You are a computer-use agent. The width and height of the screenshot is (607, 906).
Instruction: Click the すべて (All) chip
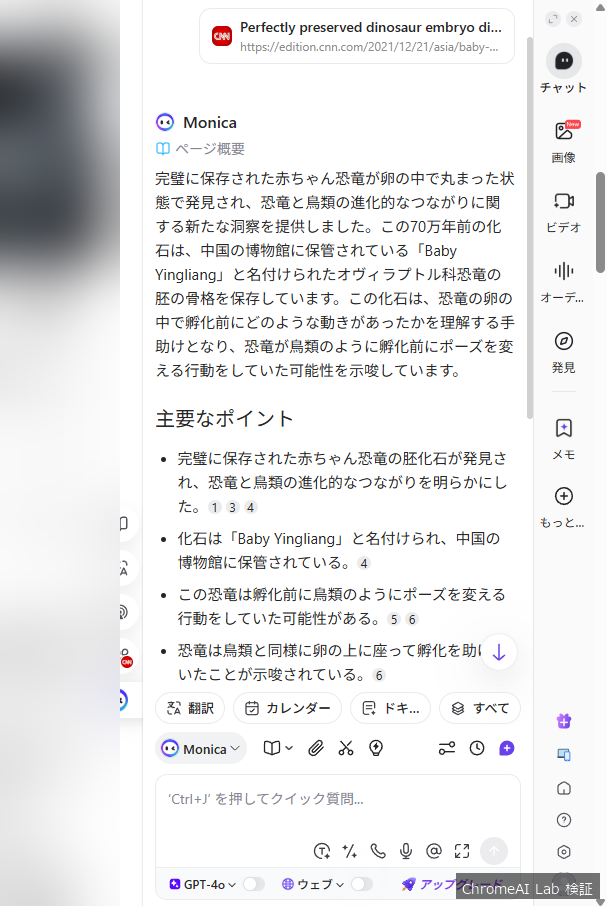(x=480, y=708)
